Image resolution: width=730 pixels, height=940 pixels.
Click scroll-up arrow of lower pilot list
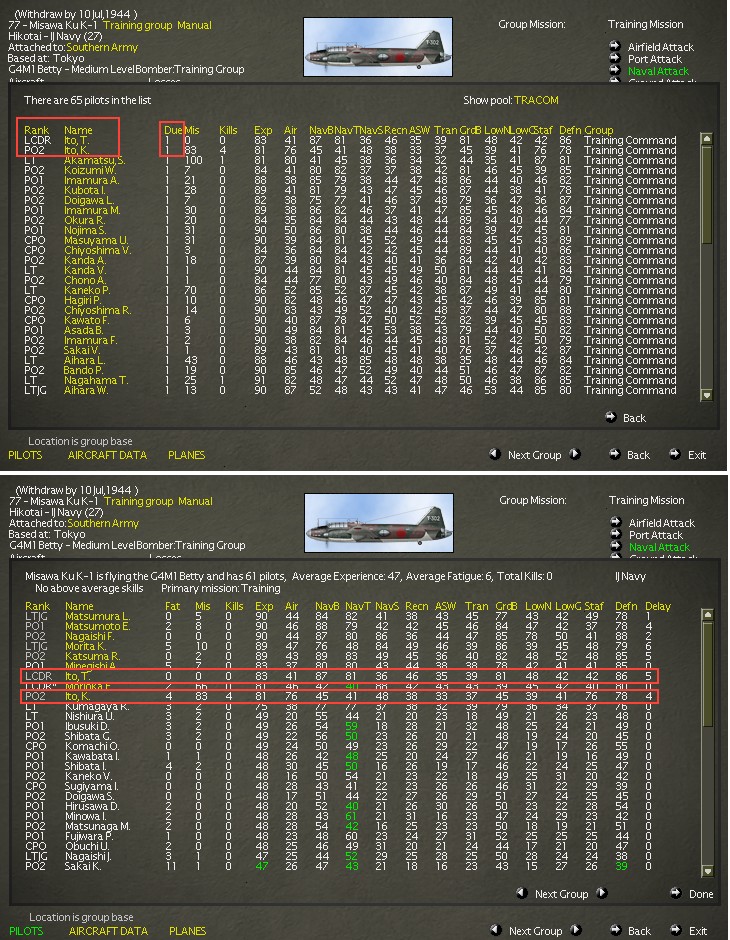707,614
